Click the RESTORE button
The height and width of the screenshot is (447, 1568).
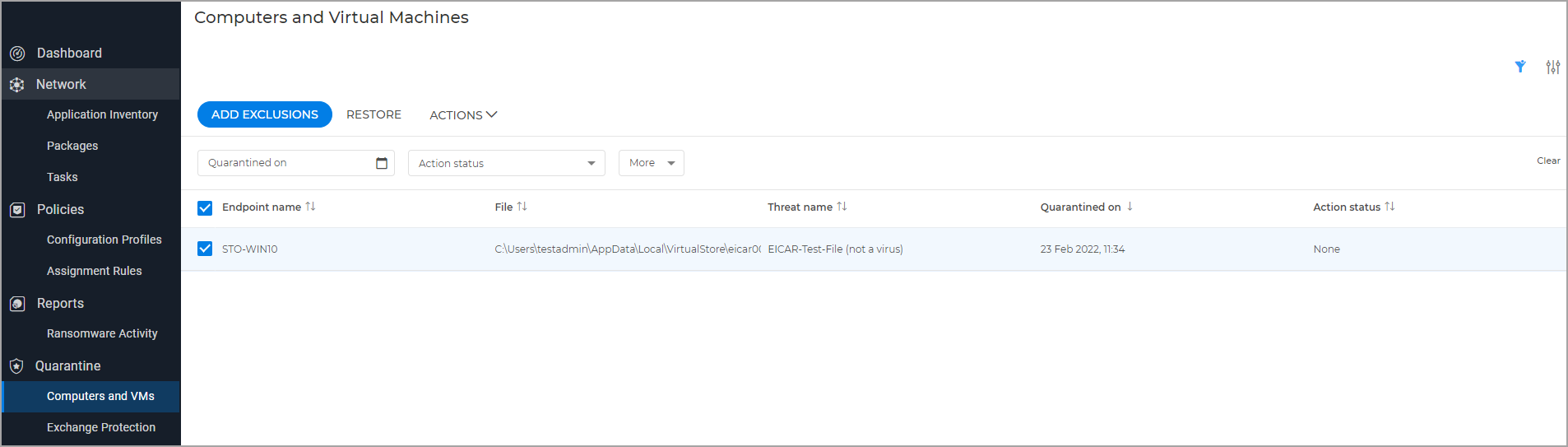373,114
